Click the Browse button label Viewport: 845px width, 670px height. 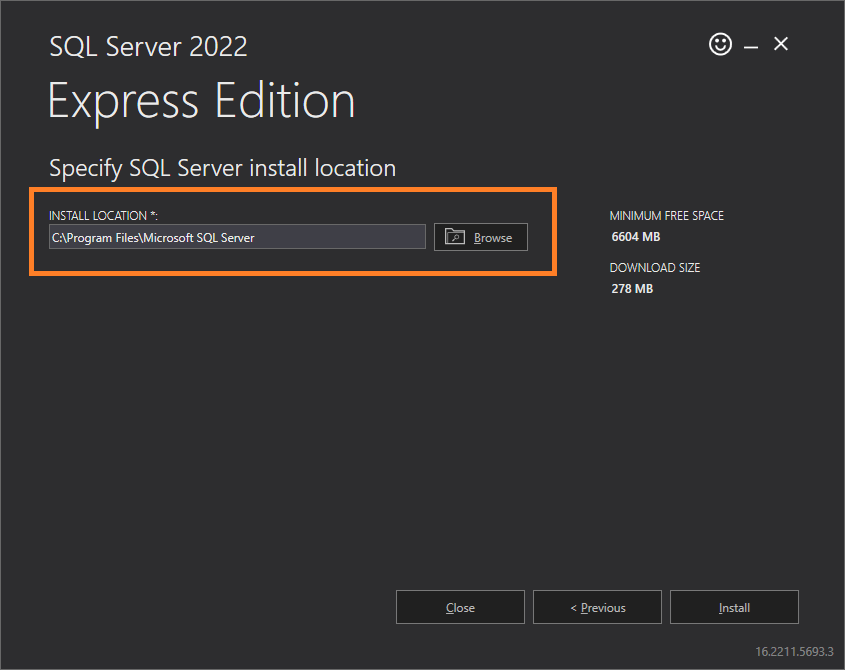492,238
